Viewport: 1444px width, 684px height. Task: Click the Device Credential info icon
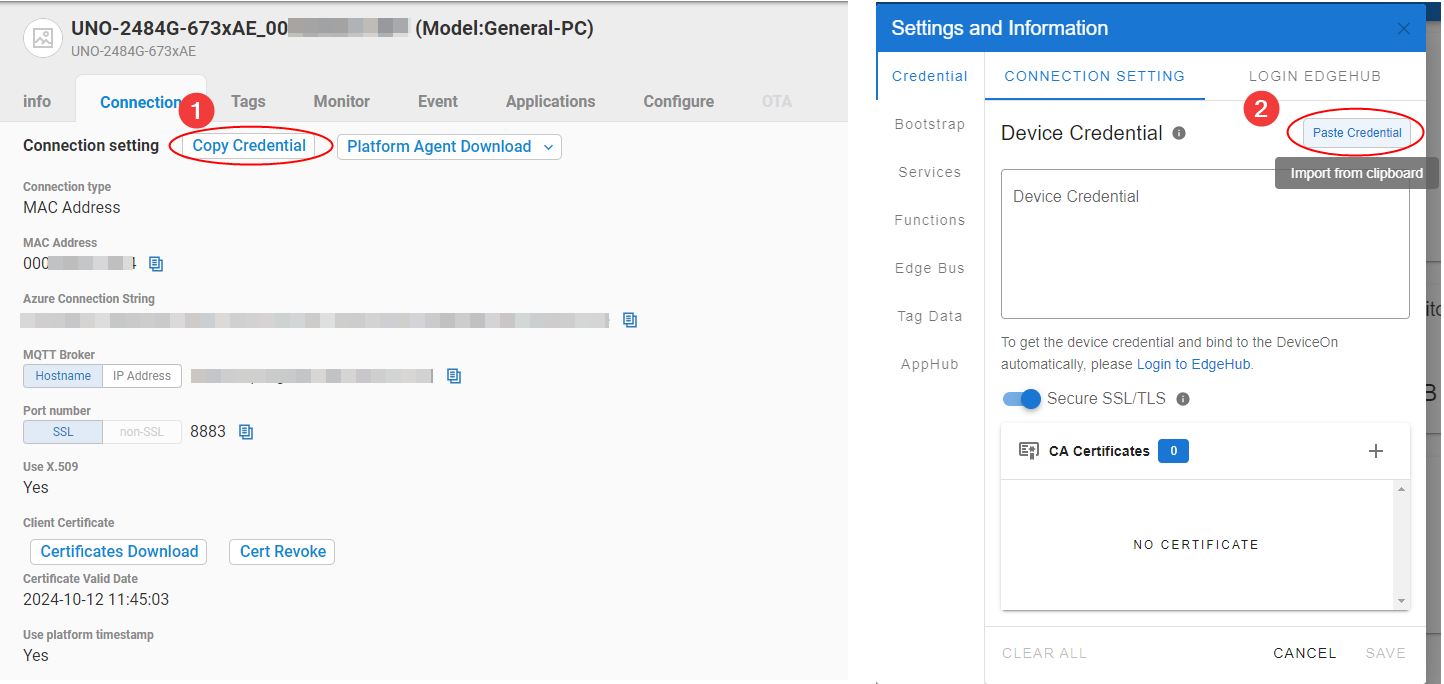pos(1179,133)
